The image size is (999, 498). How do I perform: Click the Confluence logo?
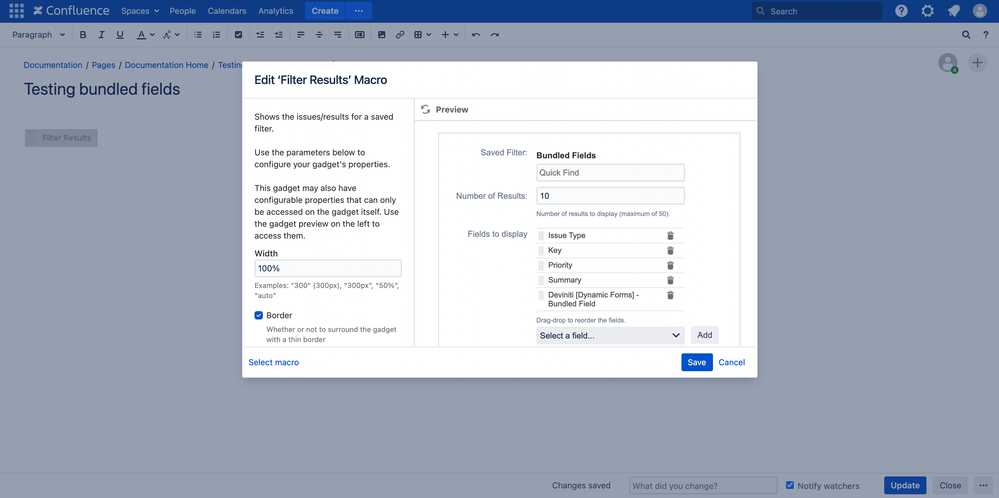click(x=71, y=11)
